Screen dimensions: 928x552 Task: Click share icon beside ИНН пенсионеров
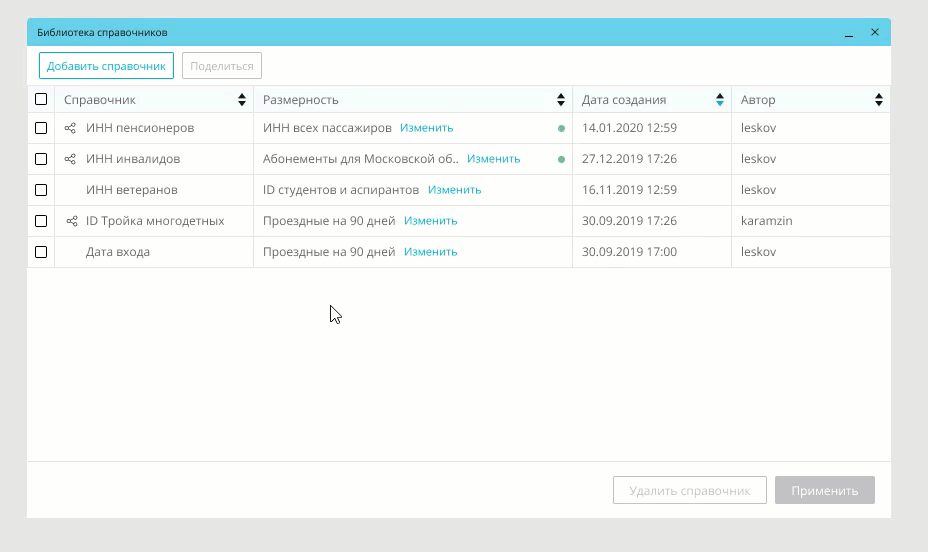pos(70,128)
